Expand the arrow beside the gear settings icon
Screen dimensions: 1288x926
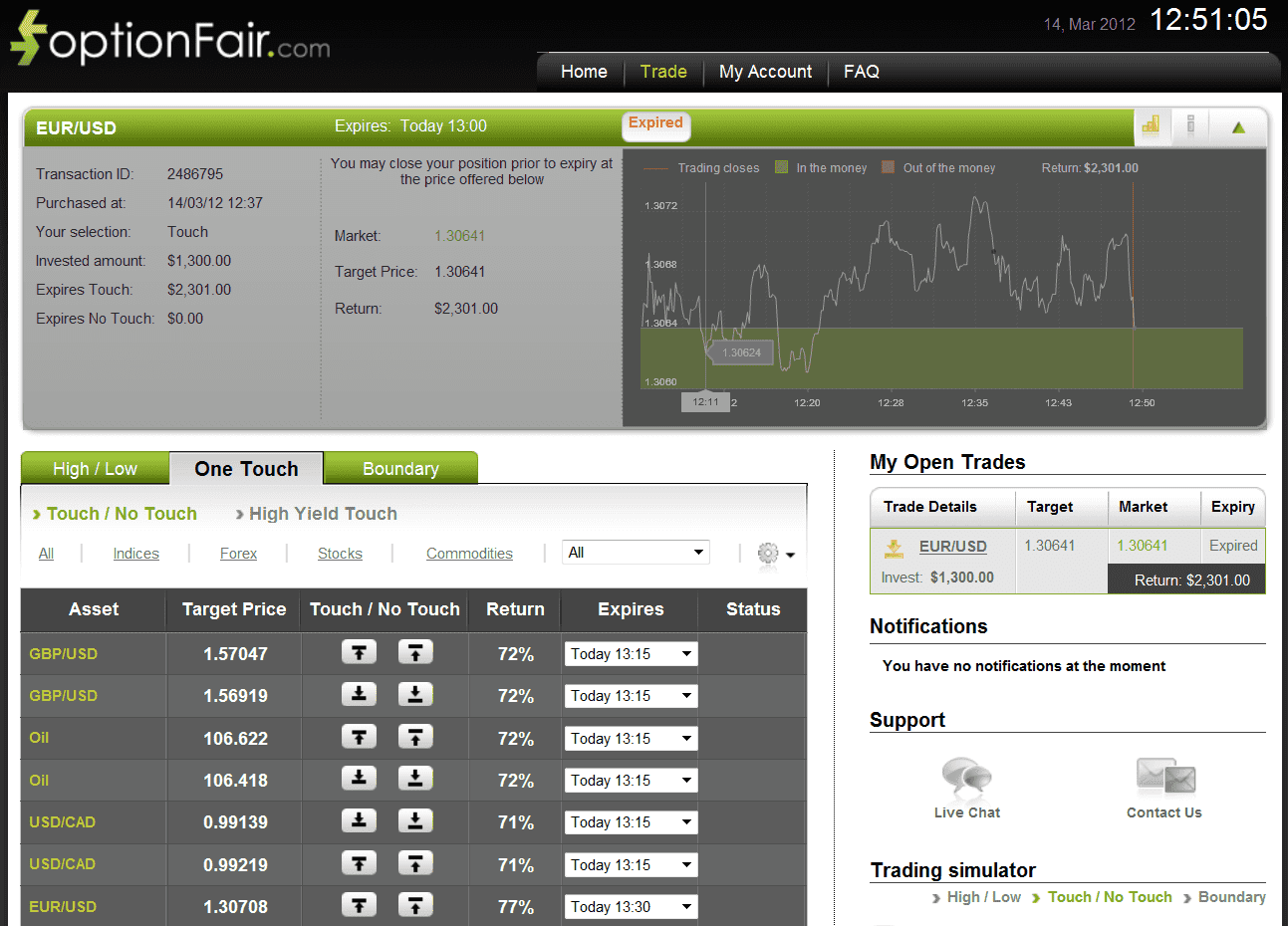coord(790,554)
